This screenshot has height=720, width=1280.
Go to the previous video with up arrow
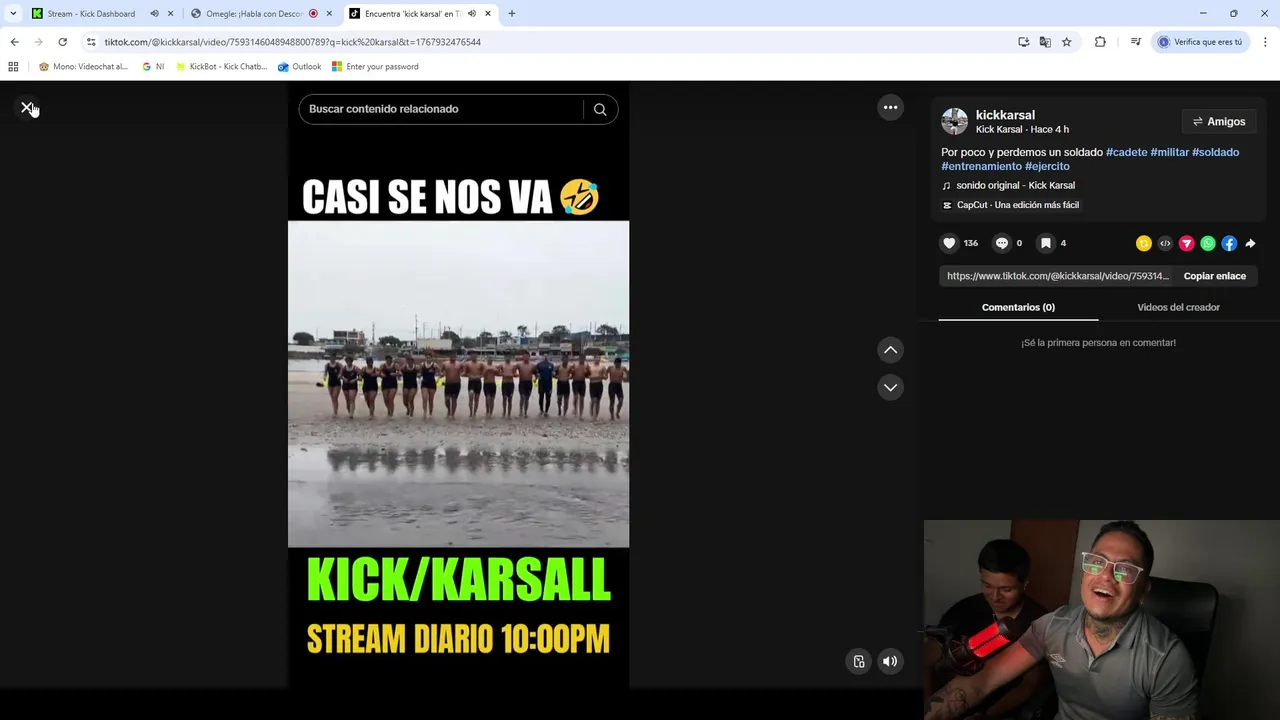[x=890, y=350]
